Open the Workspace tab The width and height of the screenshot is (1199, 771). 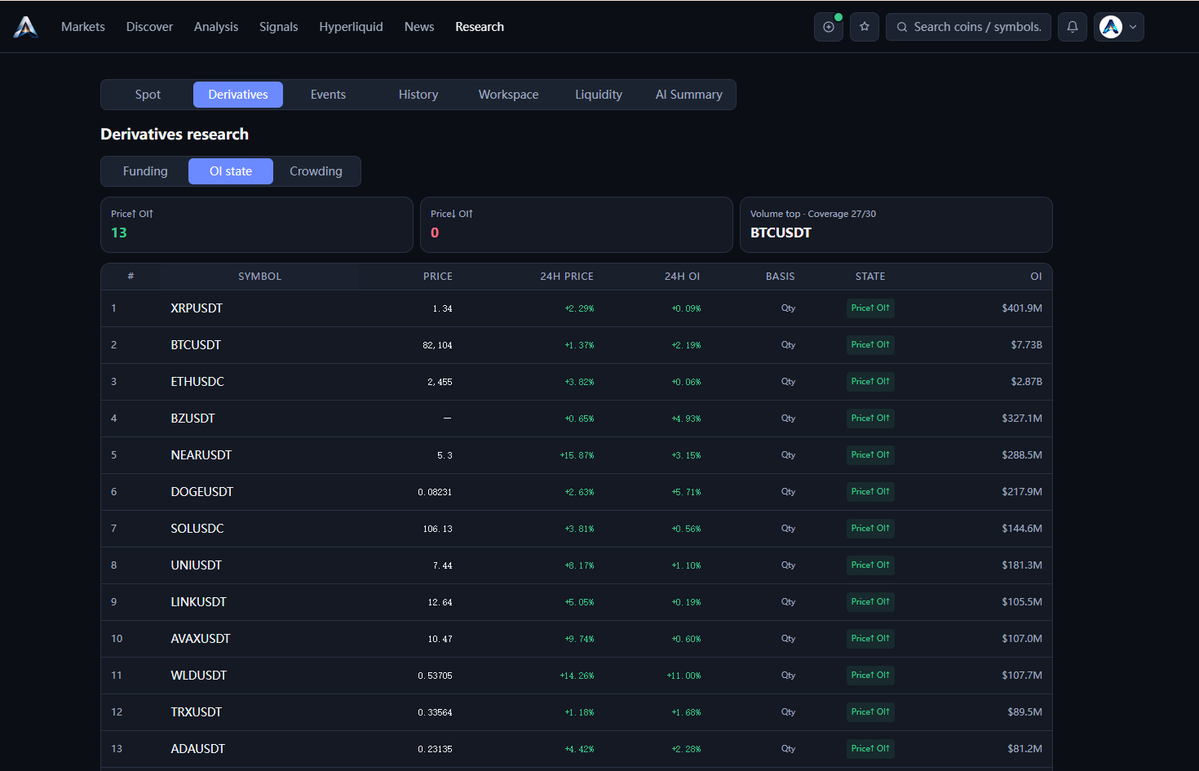point(509,95)
